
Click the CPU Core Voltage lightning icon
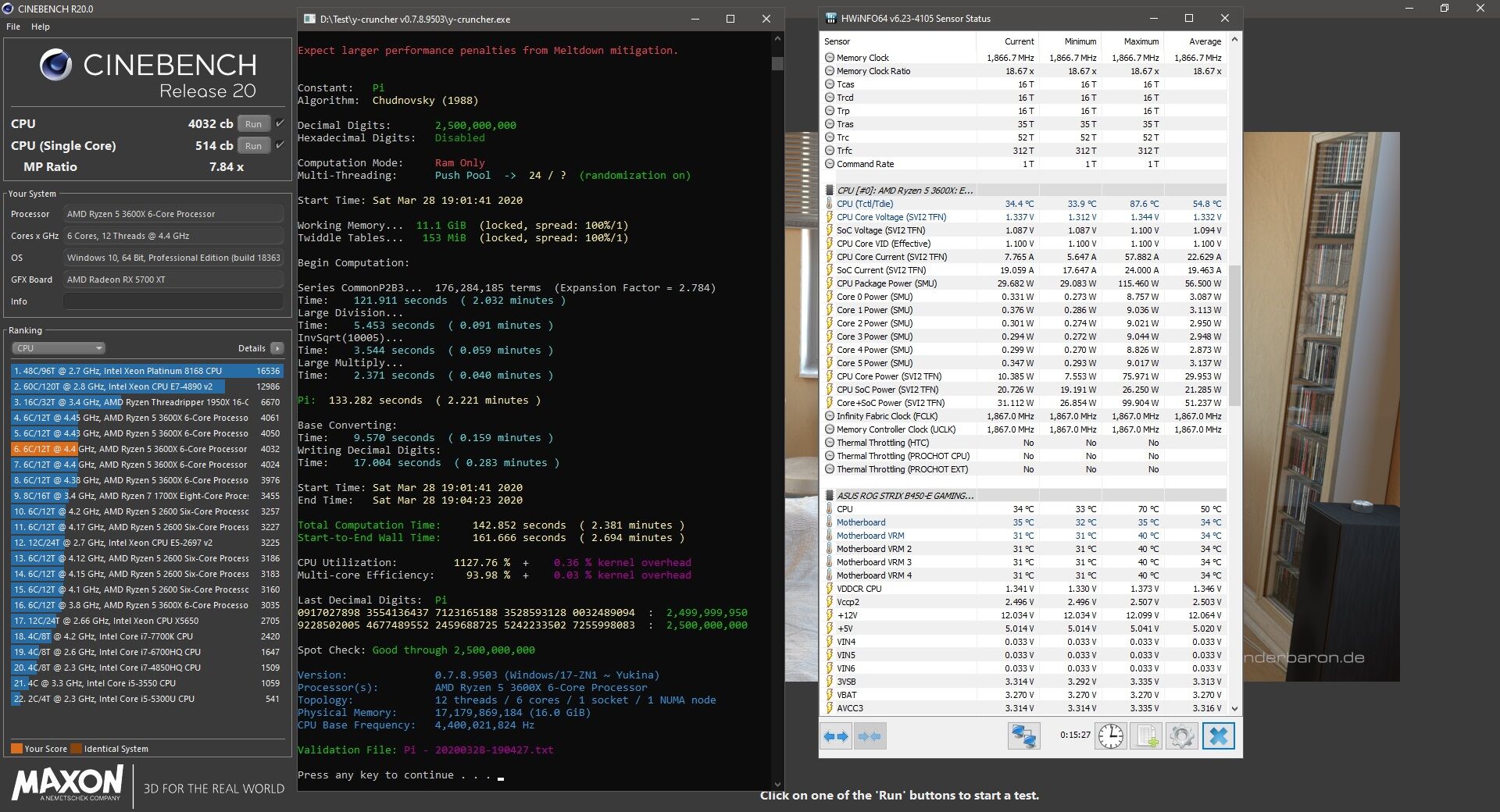830,217
